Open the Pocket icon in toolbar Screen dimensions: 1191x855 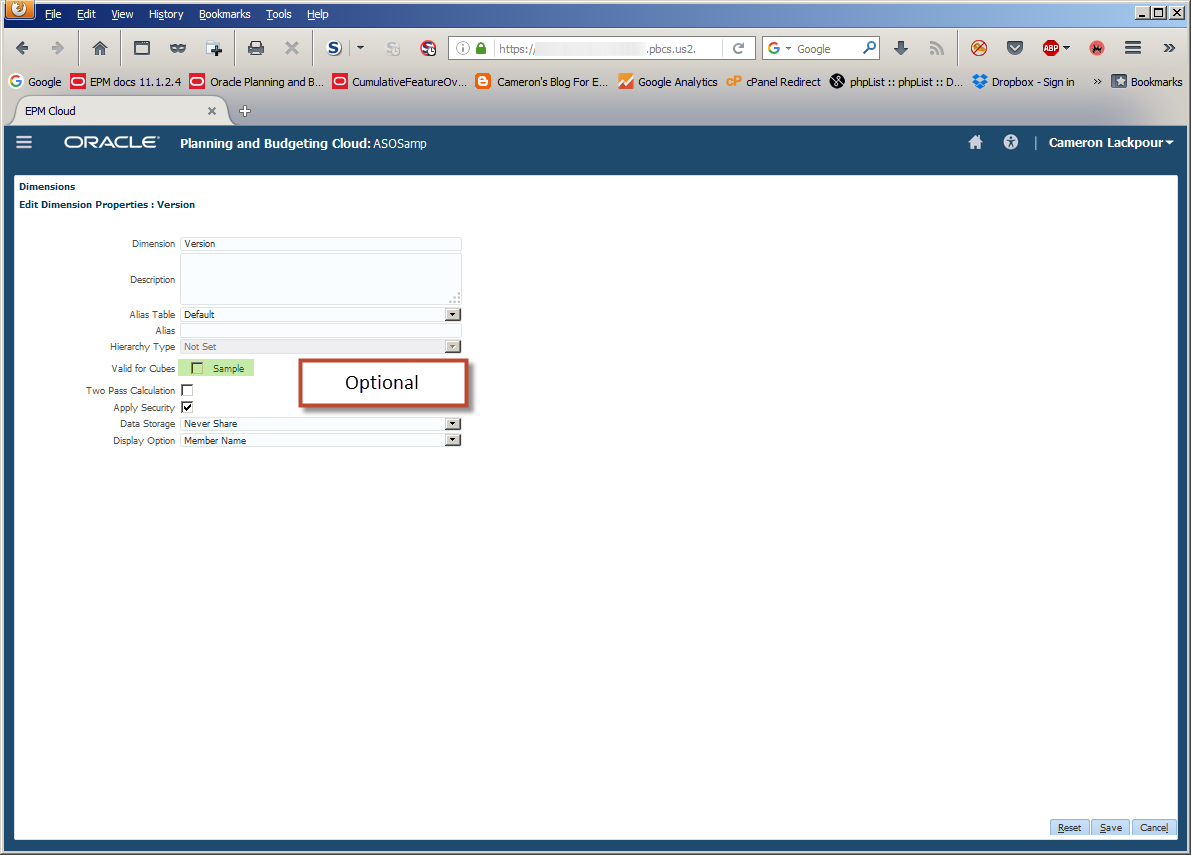1015,48
